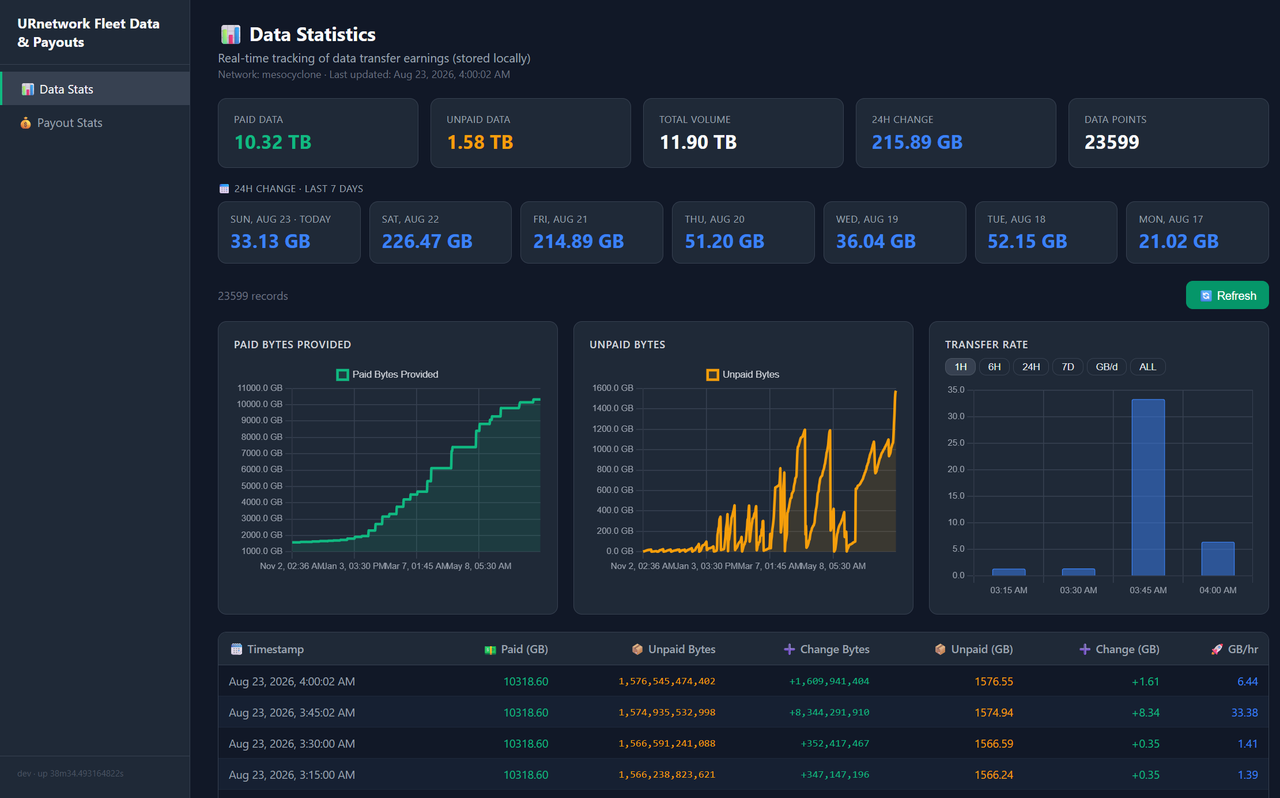Screen dimensions: 1280x798
Task: Click the "23599 records" count text
Action: (x=253, y=296)
